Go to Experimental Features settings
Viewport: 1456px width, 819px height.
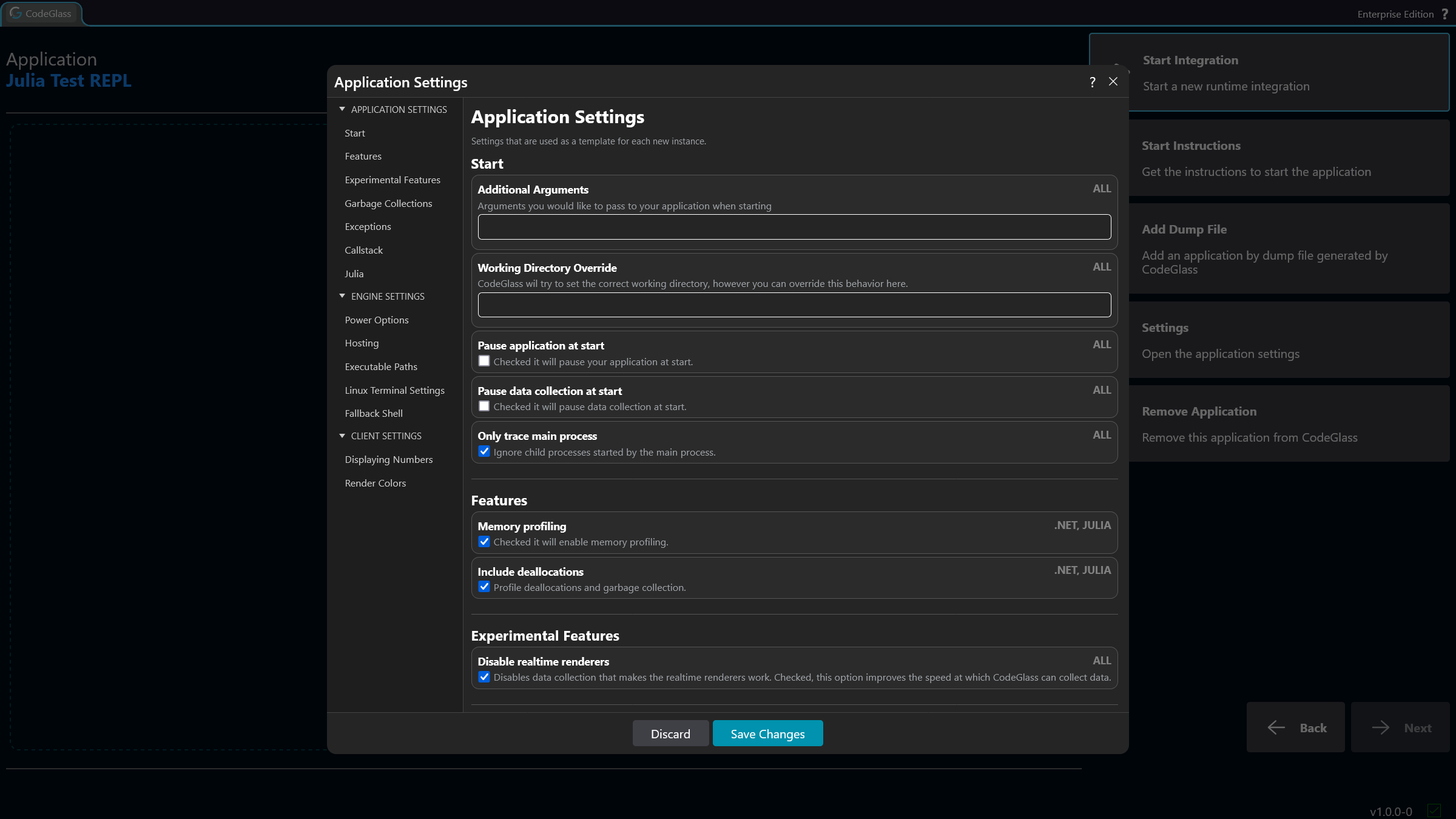click(393, 180)
